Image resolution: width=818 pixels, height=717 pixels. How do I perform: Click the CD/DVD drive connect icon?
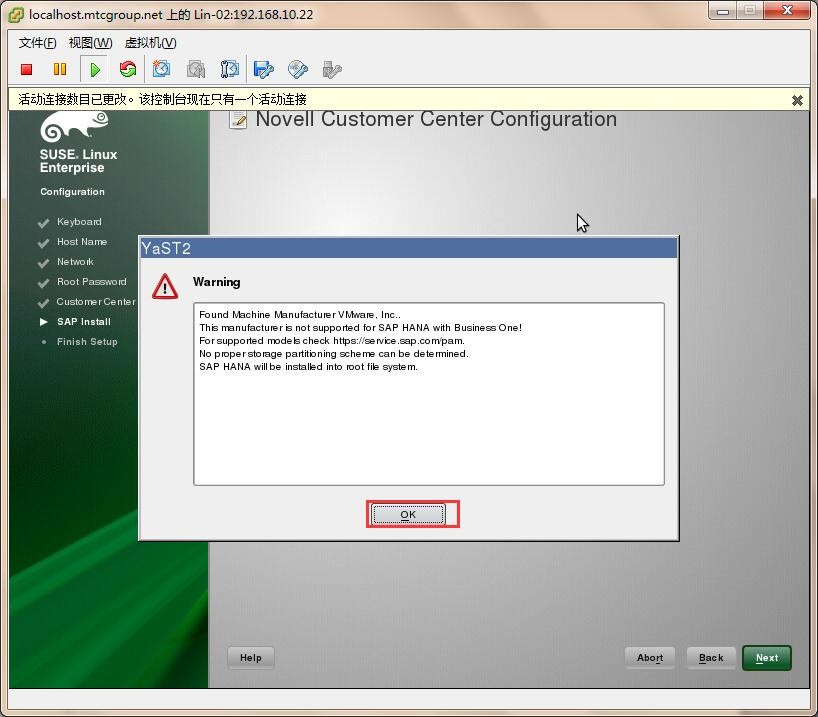[298, 69]
